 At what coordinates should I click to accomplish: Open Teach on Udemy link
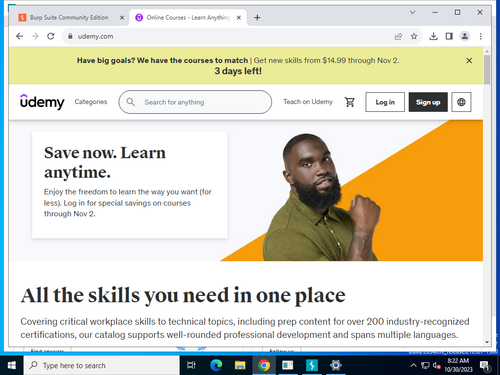coord(308,102)
